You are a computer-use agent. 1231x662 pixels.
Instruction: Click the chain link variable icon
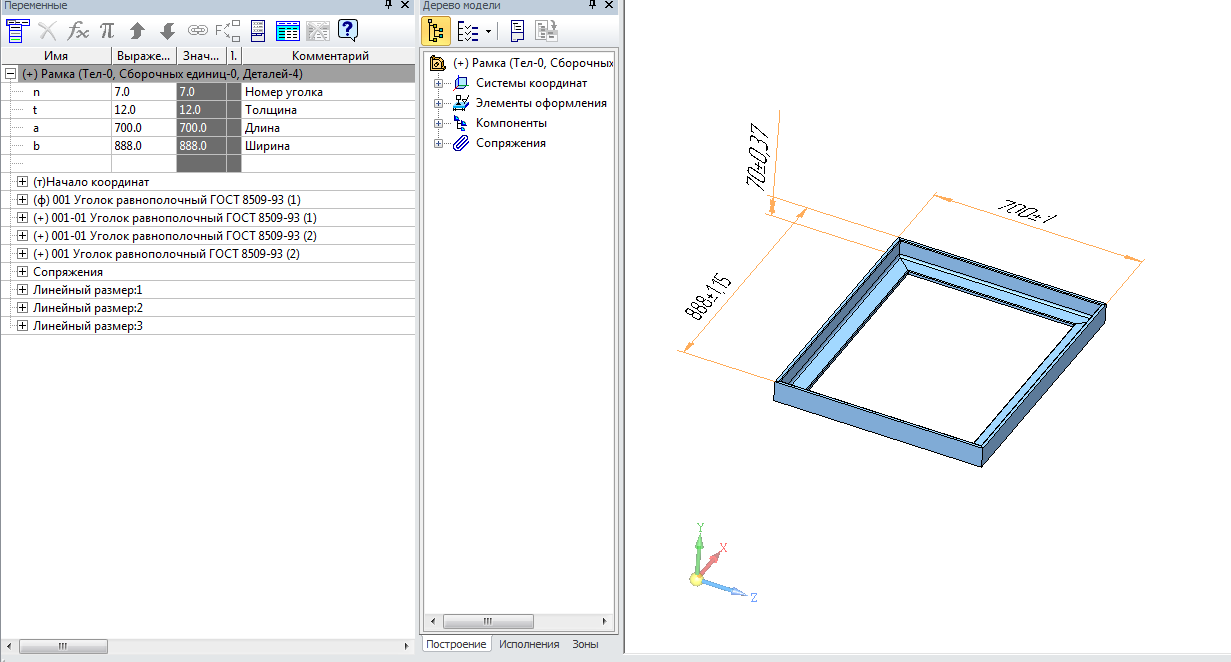click(197, 30)
